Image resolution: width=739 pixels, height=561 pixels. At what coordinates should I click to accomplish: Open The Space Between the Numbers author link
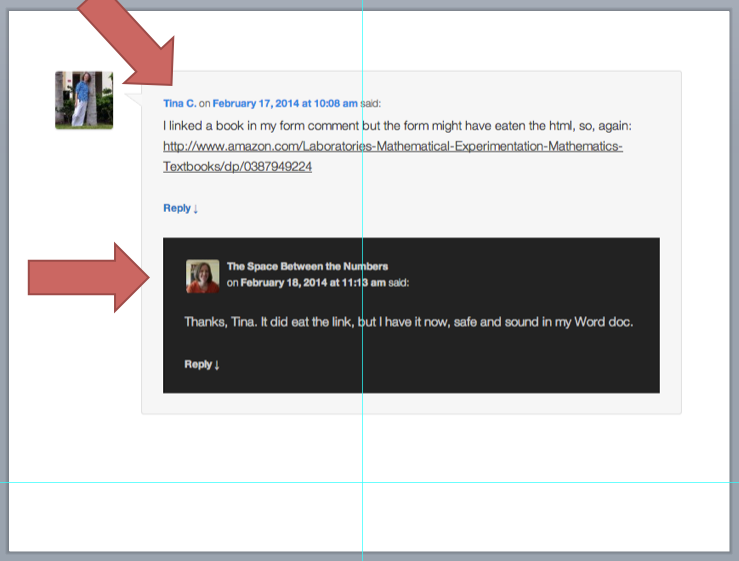tap(307, 266)
